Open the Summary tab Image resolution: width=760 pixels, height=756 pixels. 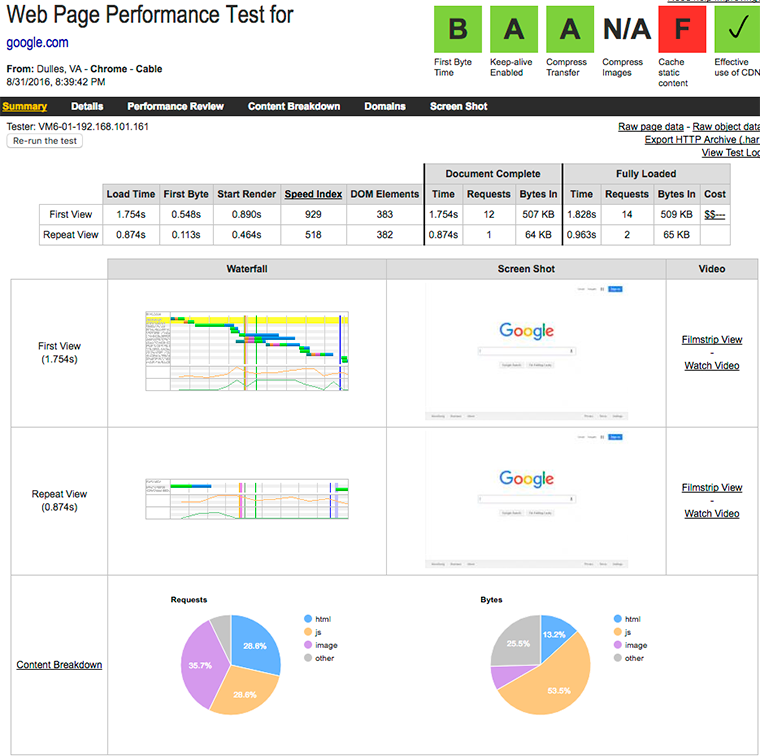(x=24, y=106)
